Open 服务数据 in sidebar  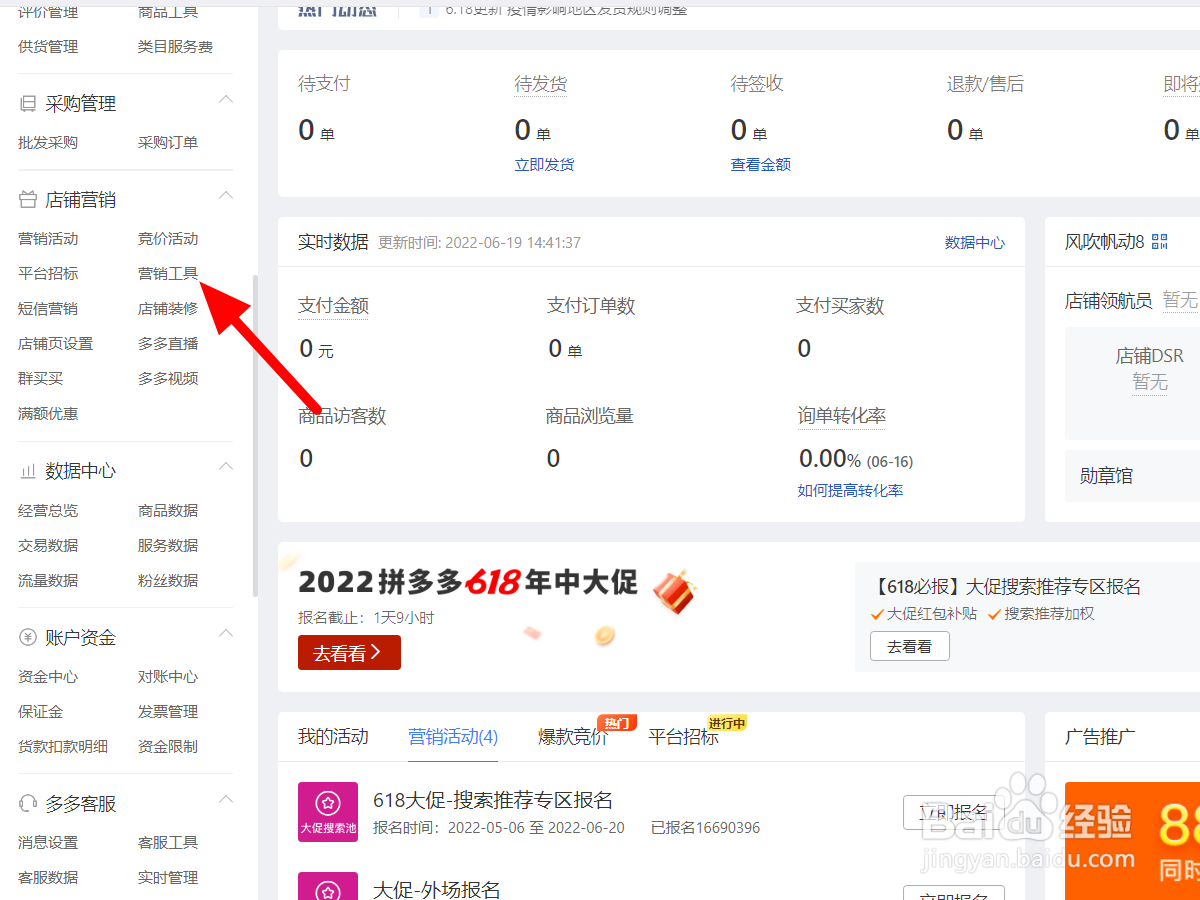[x=168, y=546]
